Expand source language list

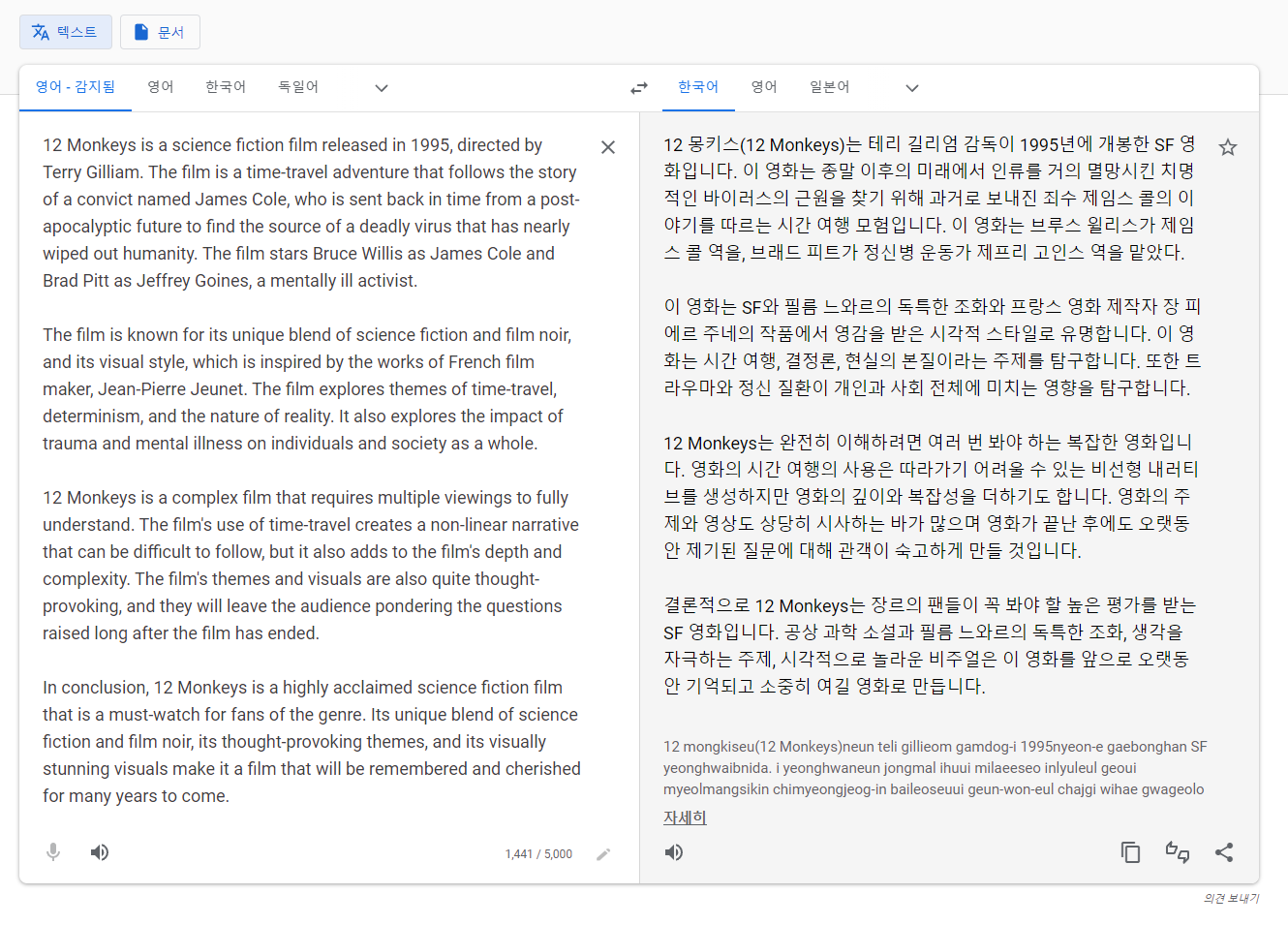click(382, 88)
